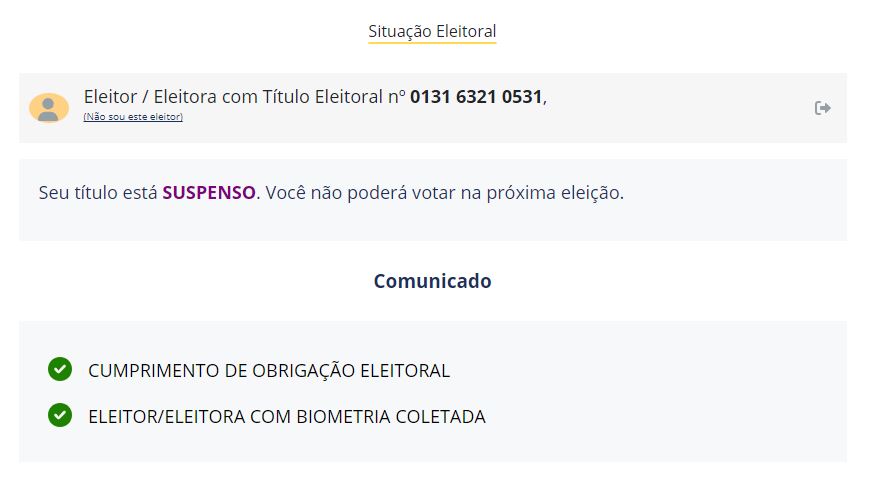
Task: Click the 'nº' label before voter number
Action: 397,97
